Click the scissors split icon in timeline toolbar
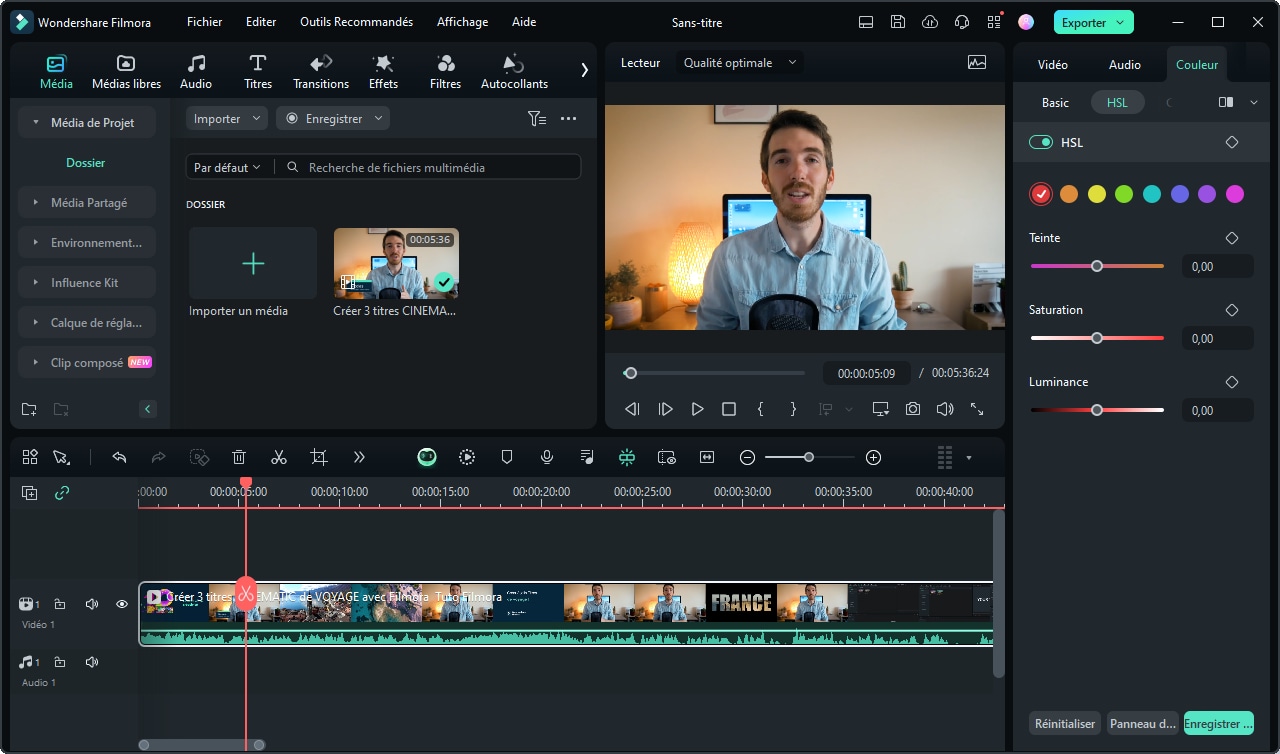The image size is (1280, 754). (x=279, y=457)
